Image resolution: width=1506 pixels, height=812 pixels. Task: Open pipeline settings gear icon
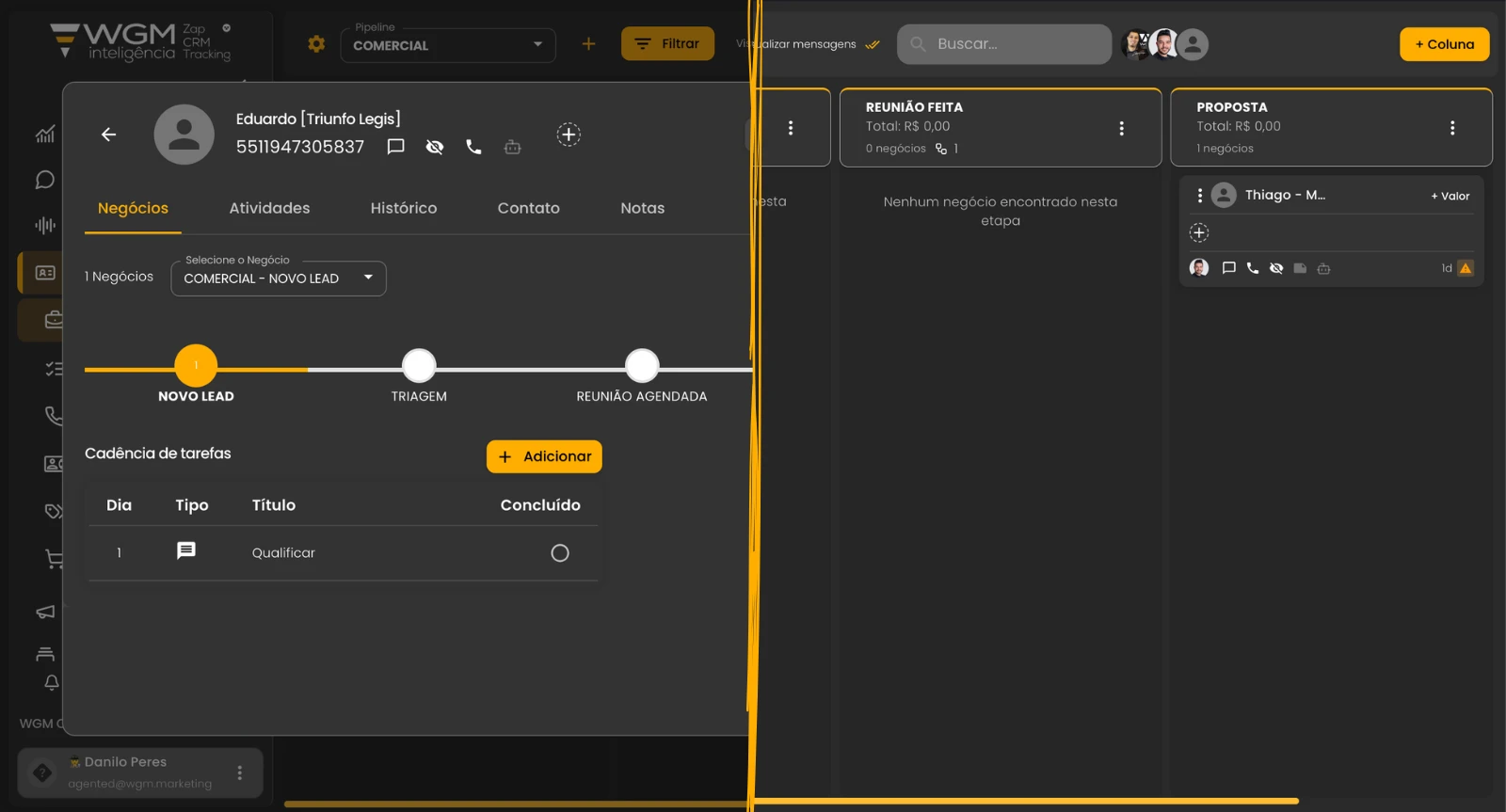[x=316, y=44]
